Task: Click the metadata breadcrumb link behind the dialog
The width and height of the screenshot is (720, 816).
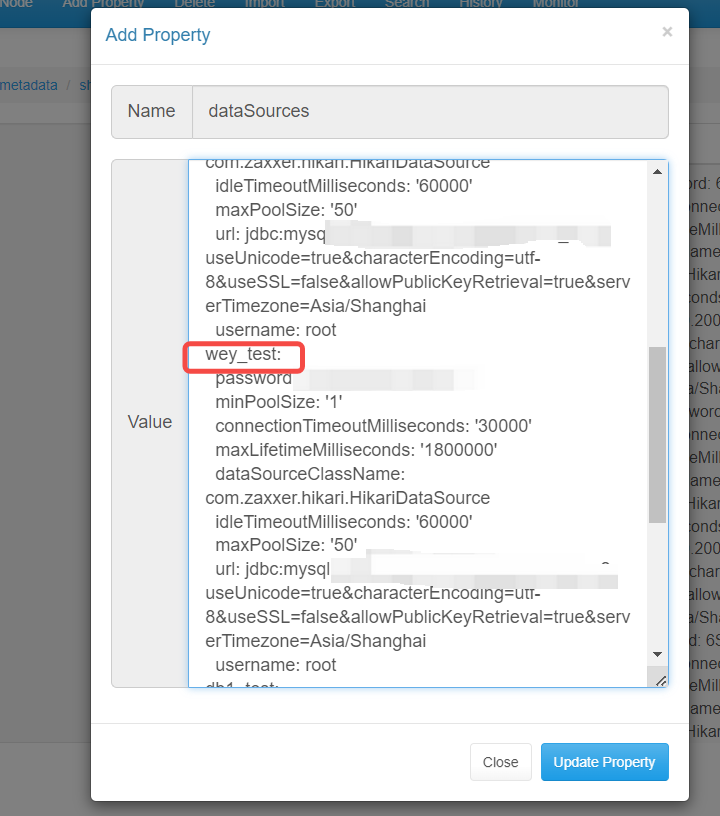Action: click(29, 85)
